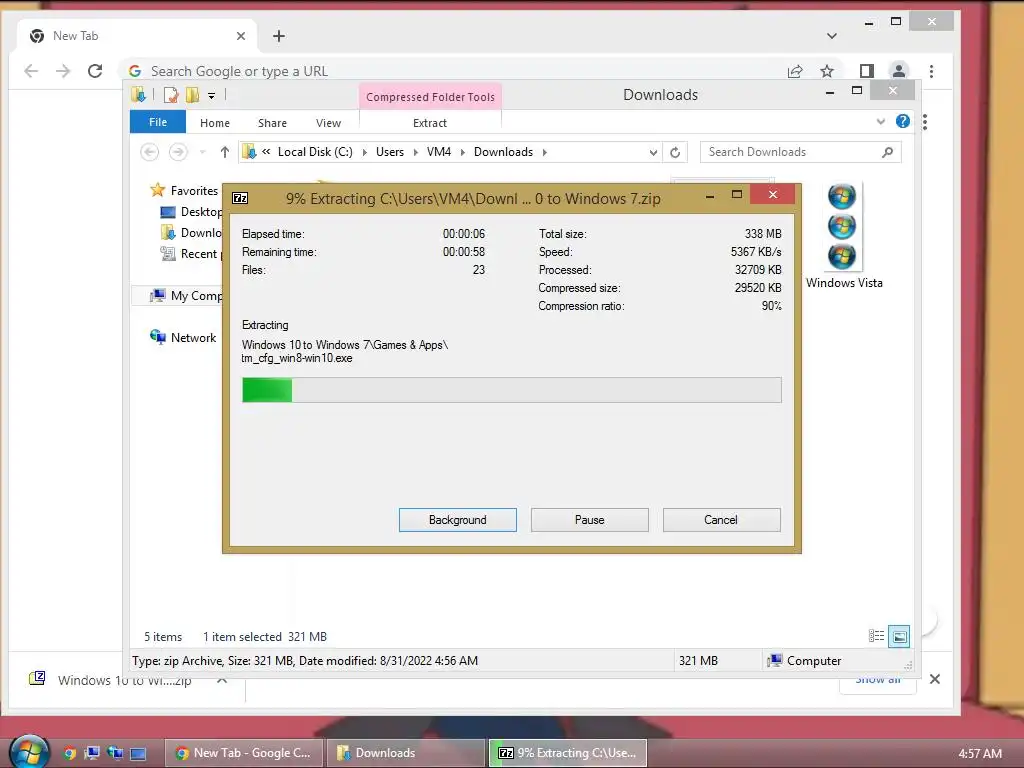Select VM4 in the address path
Viewport: 1024px width, 768px height.
[x=439, y=152]
